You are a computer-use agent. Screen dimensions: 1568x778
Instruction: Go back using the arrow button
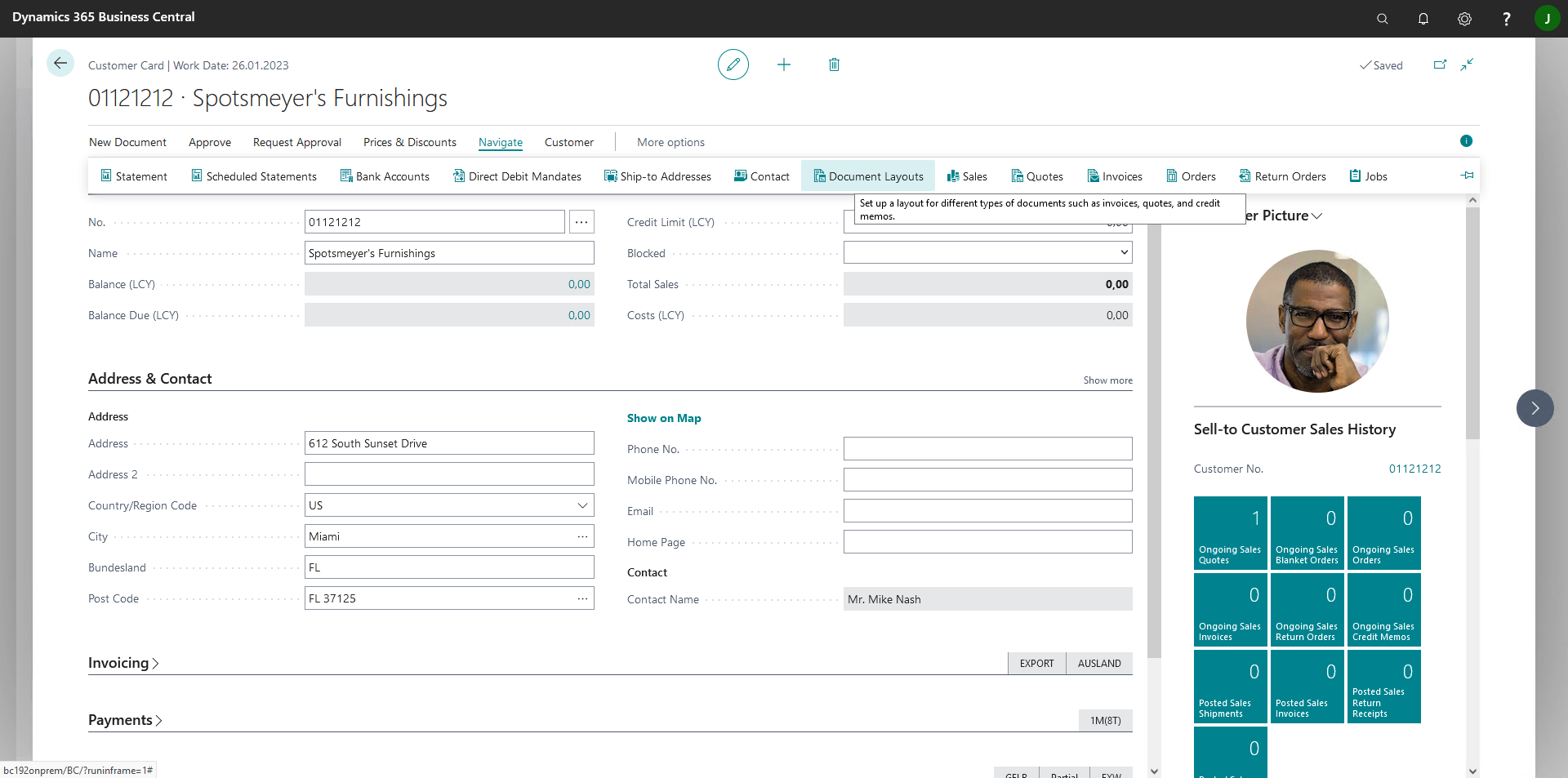[60, 64]
